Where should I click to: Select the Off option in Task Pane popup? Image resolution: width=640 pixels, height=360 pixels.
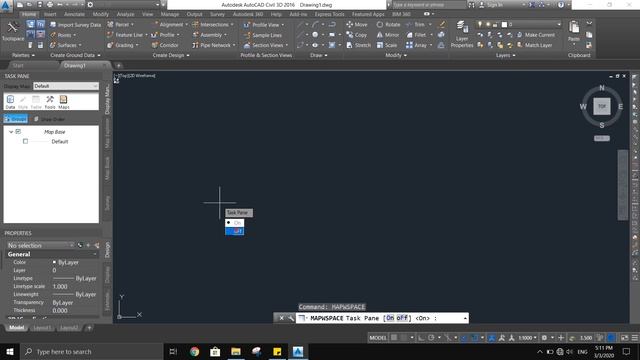coord(235,231)
